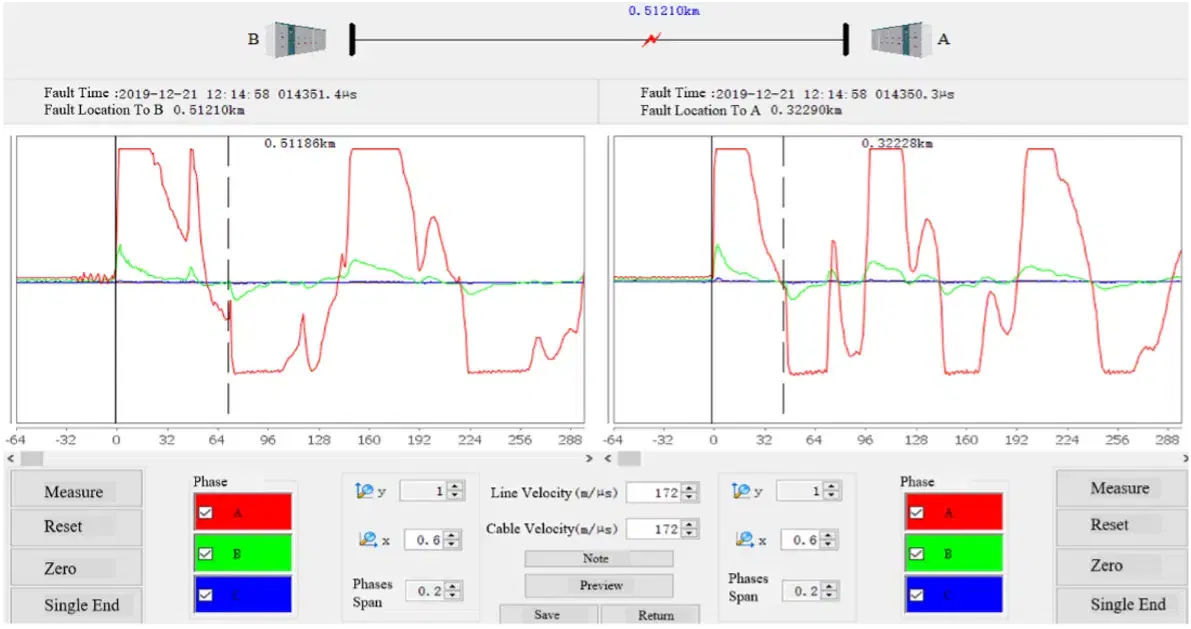
Task: Click the substation B cabinet icon
Action: coord(300,39)
